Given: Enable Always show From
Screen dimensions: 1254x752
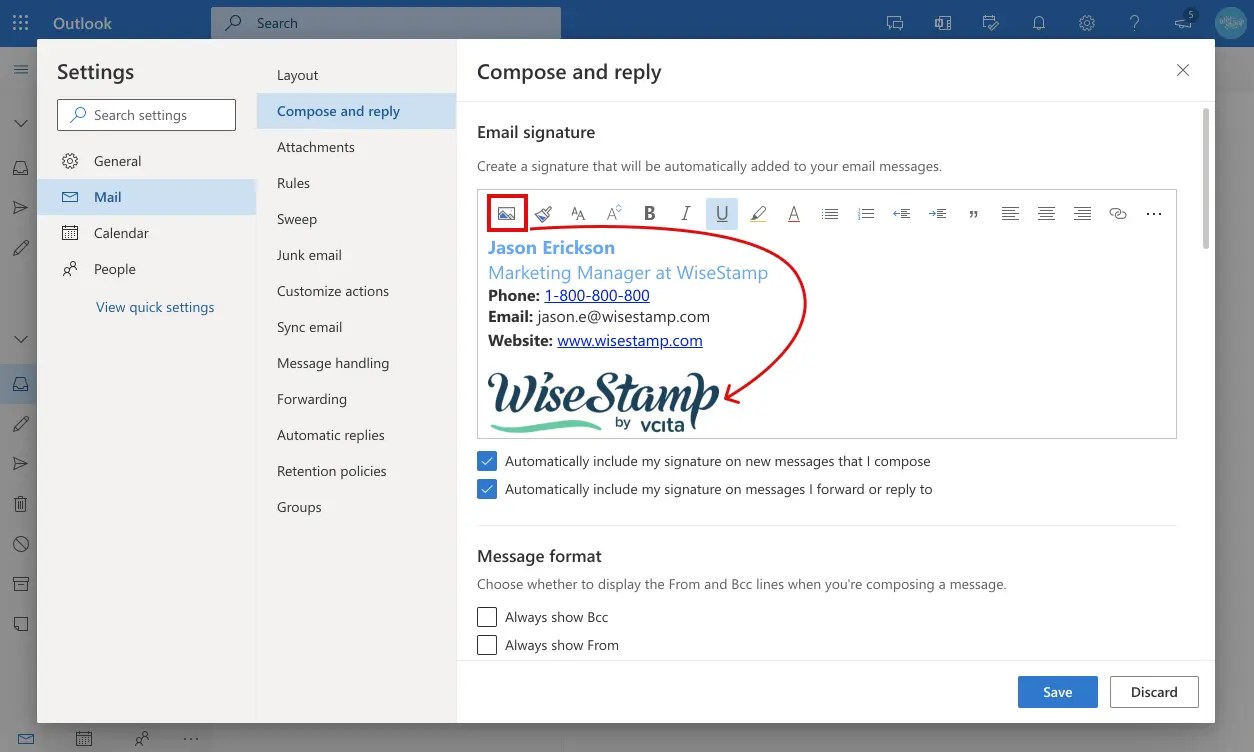Looking at the screenshot, I should point(487,645).
